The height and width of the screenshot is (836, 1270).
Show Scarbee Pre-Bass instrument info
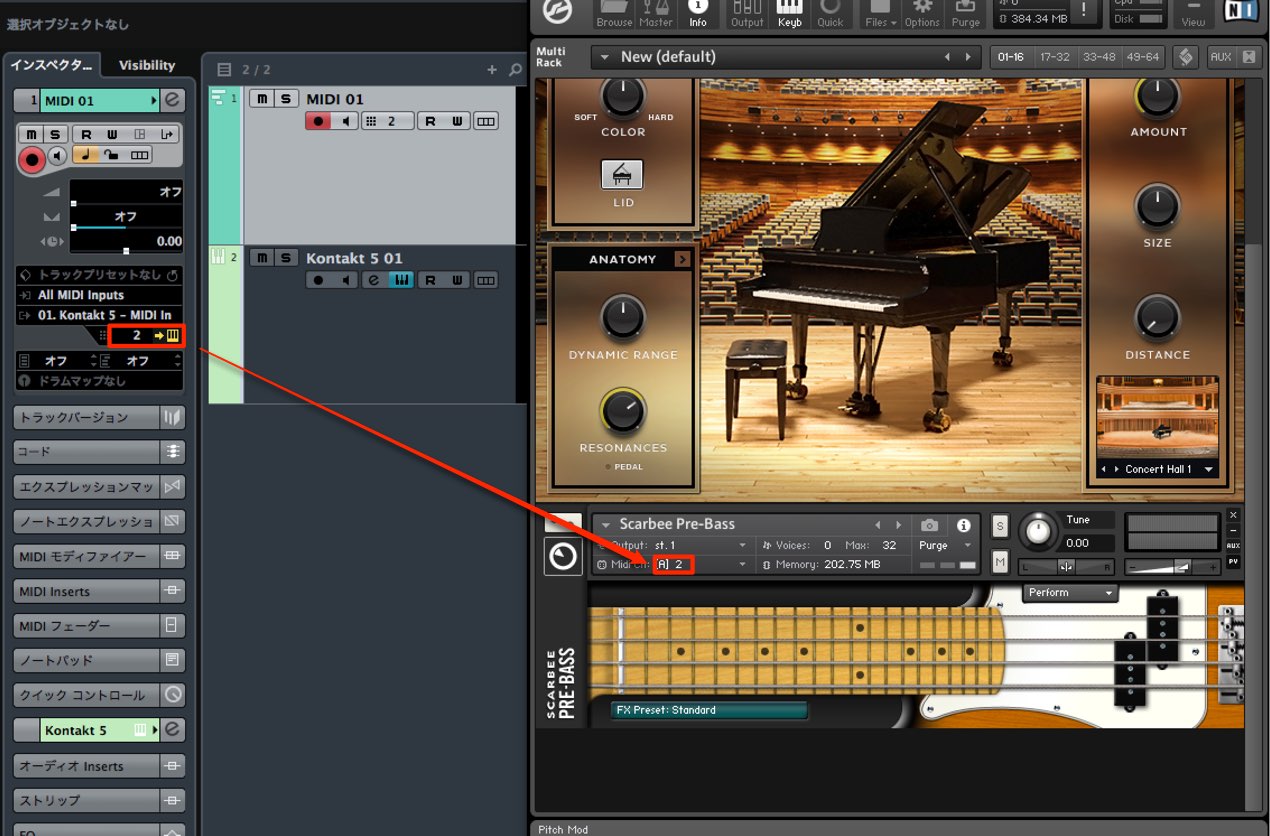tap(963, 525)
